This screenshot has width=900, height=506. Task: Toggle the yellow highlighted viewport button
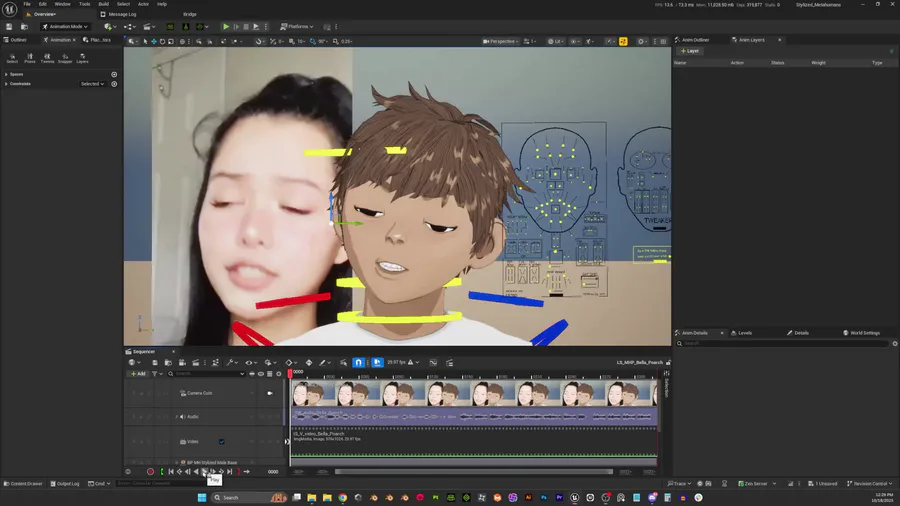(623, 41)
